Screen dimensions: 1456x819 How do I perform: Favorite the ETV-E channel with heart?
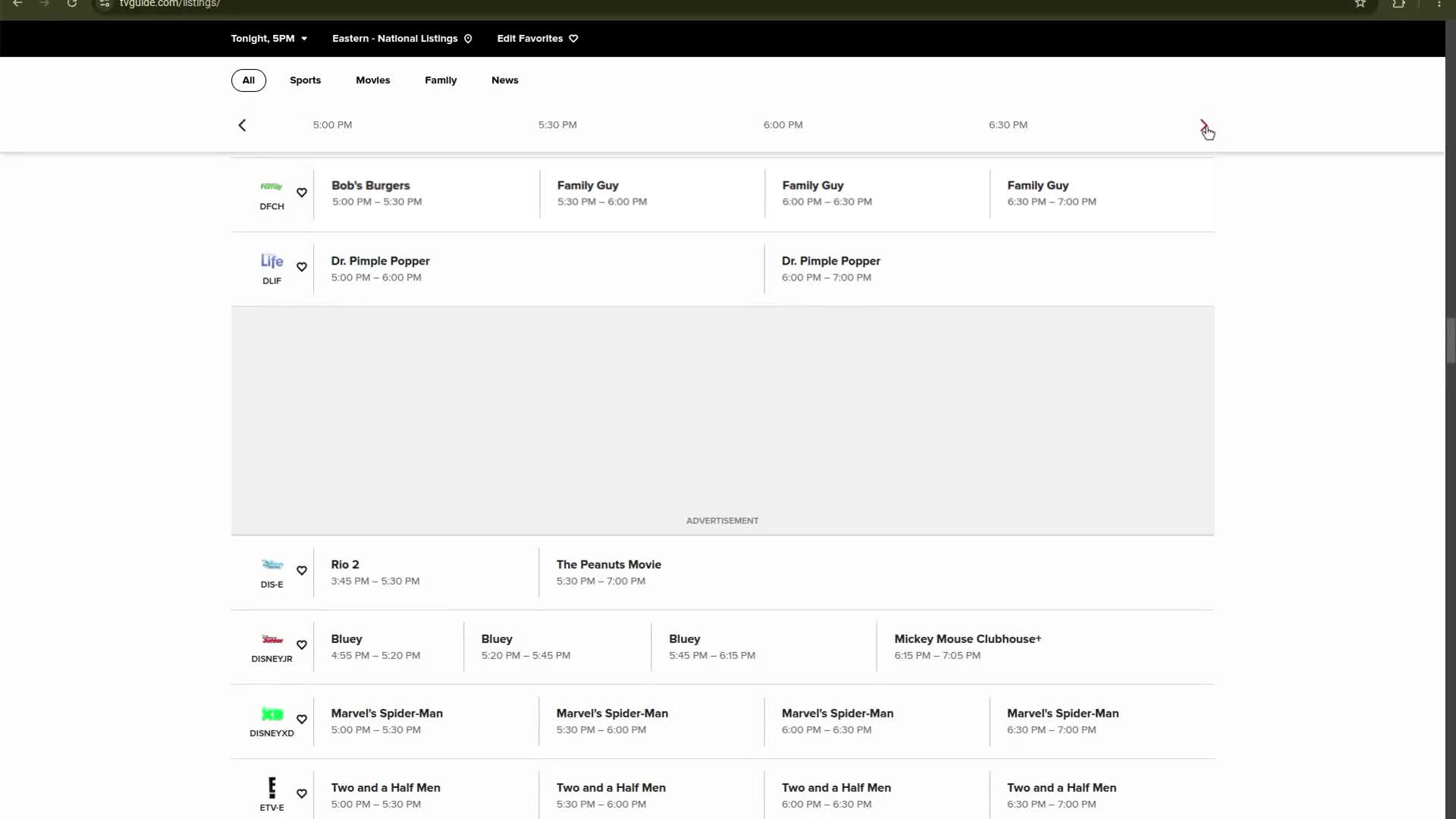tap(302, 794)
